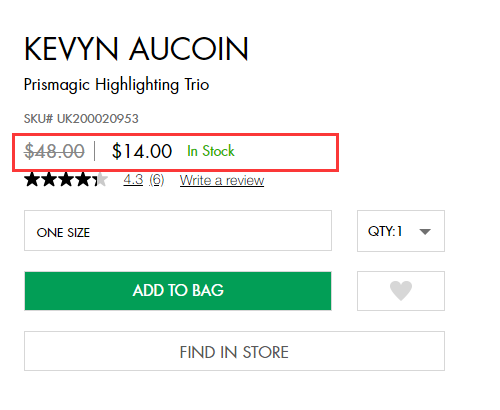Open the Find In Store option
The image size is (500, 410).
(234, 351)
